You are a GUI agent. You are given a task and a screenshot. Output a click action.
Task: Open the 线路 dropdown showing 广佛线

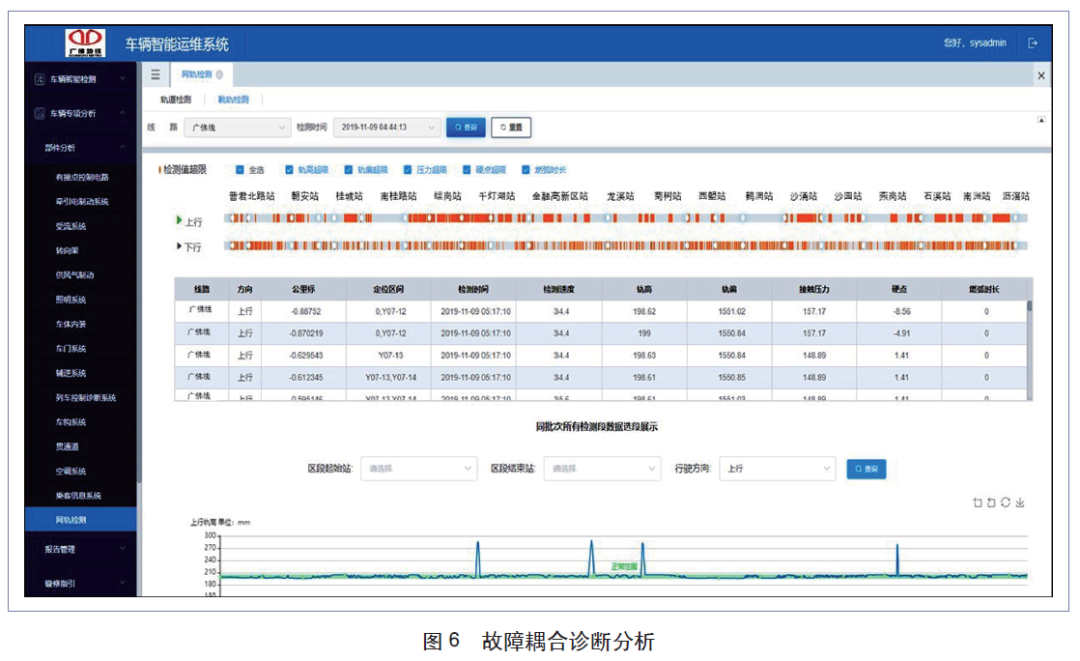238,128
